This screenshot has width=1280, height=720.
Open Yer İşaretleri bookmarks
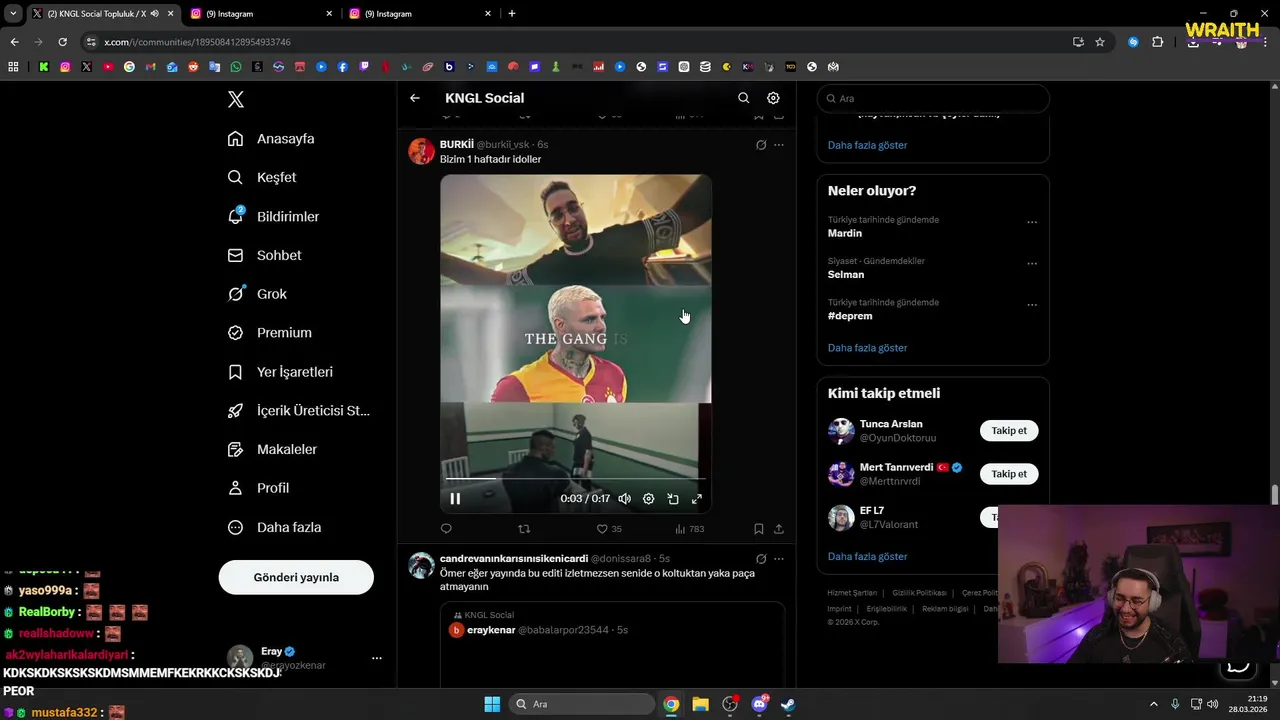click(x=280, y=372)
